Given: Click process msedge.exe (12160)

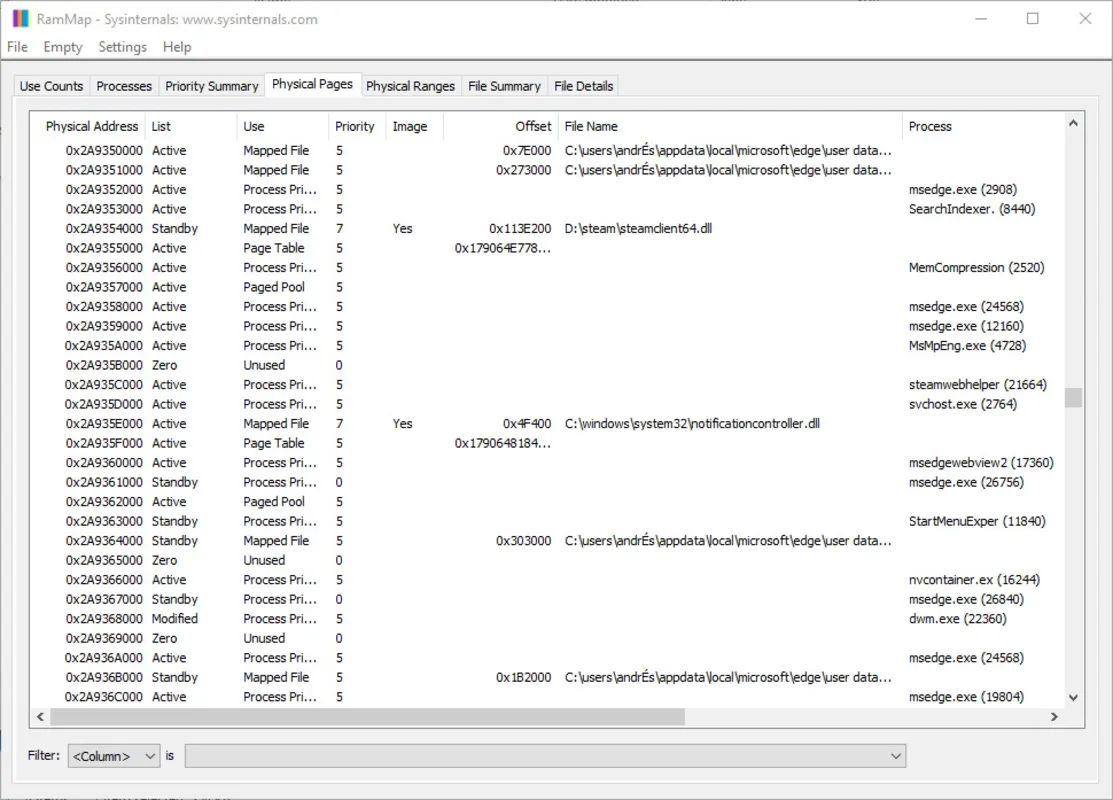Looking at the screenshot, I should pyautogui.click(x=966, y=327).
